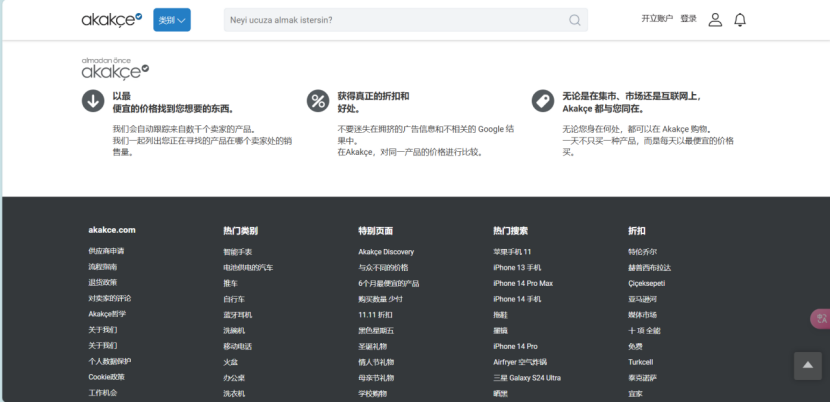The height and width of the screenshot is (402, 831).
Task: Open the 情人节礼物 link
Action: tap(376, 363)
